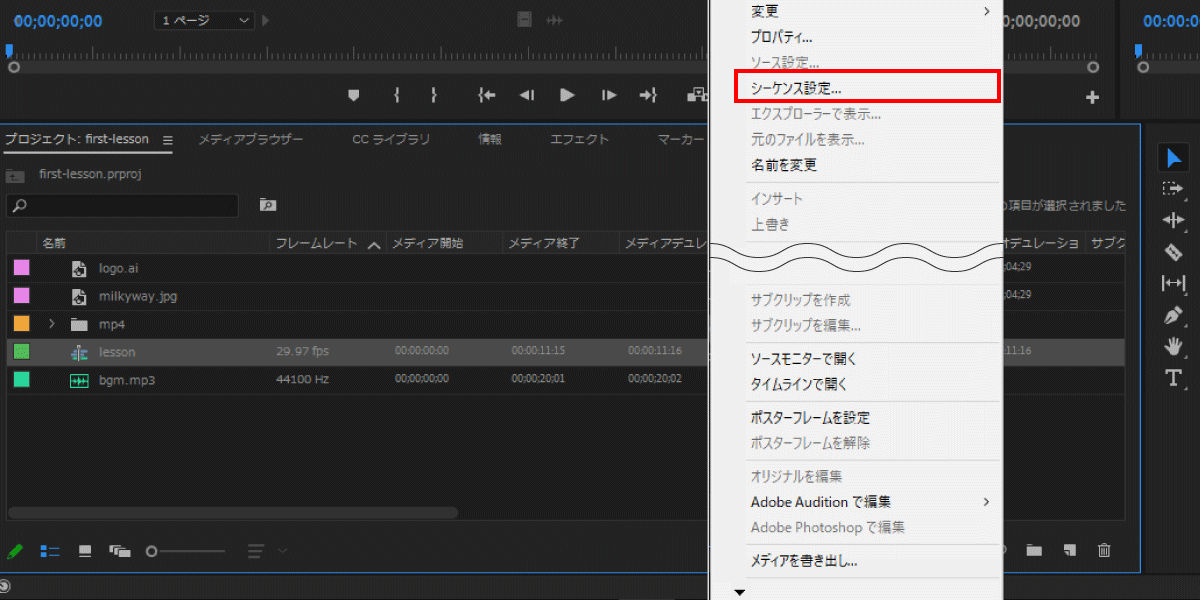Adjust the thumbnail zoom slider

pos(186,551)
